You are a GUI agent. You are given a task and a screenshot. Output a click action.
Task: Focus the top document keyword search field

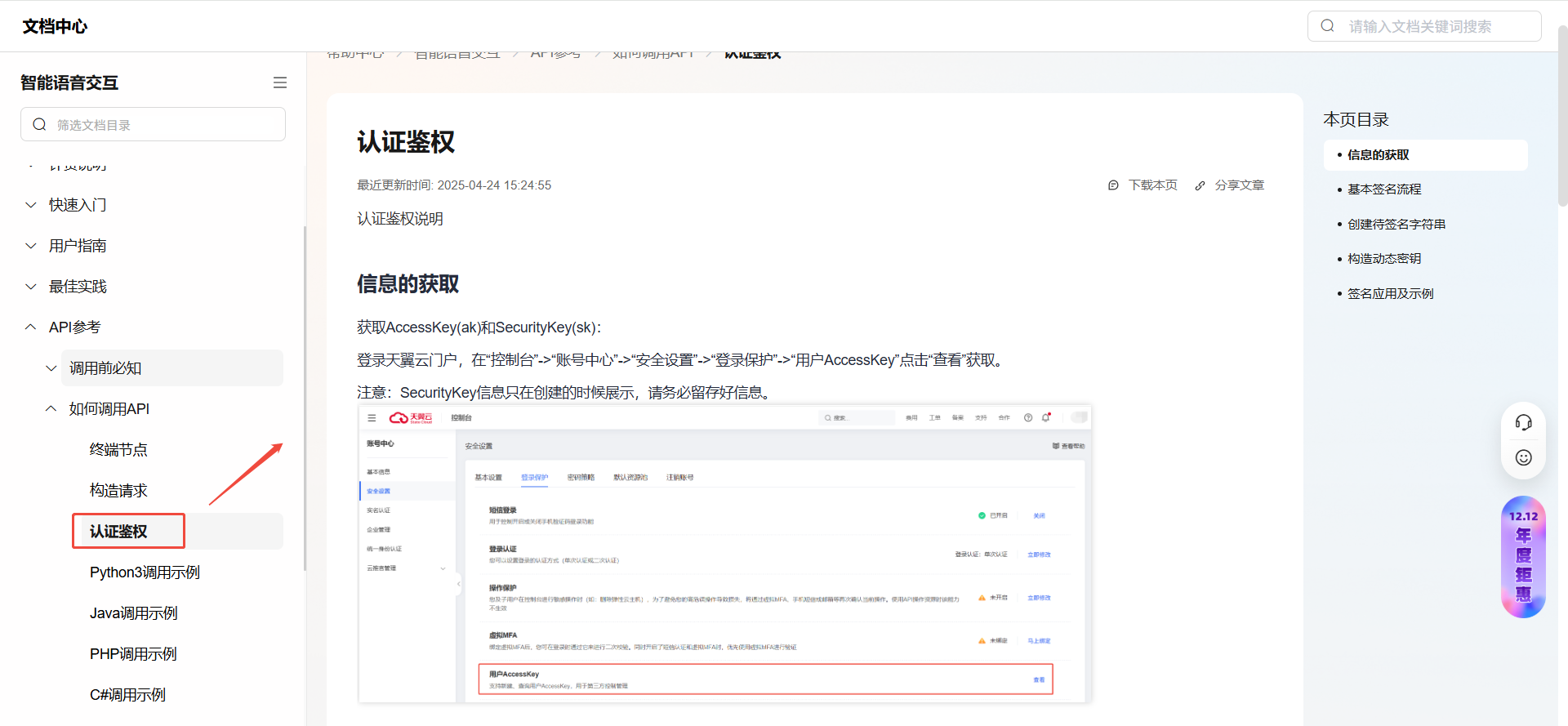1424,26
